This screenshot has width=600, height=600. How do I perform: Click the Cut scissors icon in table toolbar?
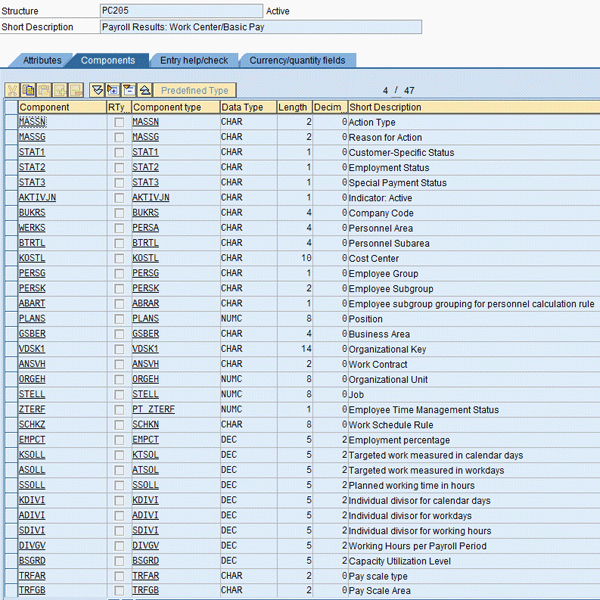(13, 90)
